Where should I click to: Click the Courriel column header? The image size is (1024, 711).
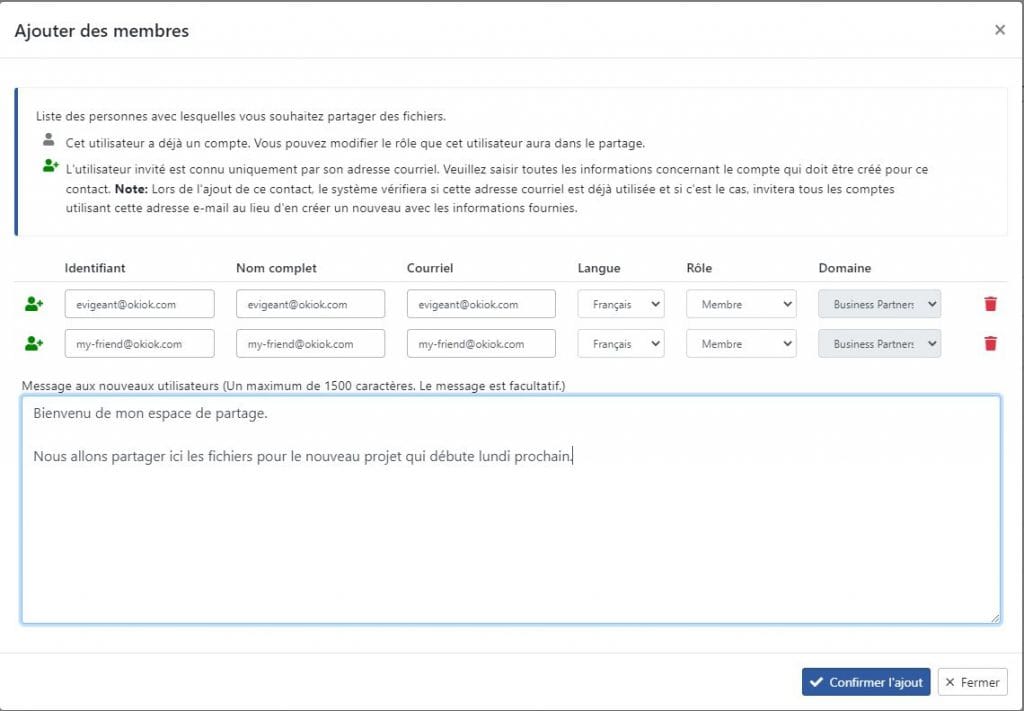click(430, 268)
